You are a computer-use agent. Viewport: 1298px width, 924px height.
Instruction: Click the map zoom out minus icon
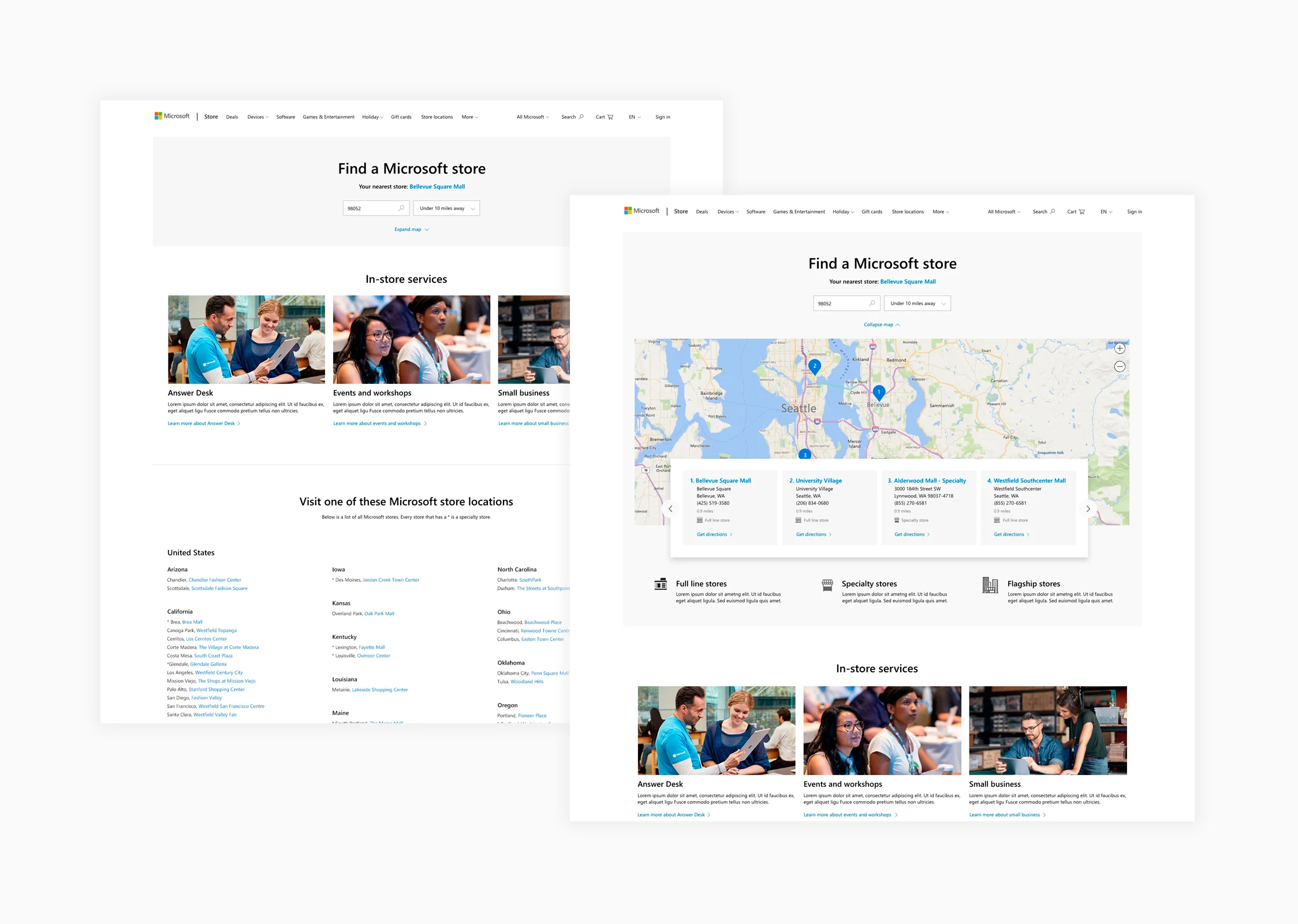click(x=1120, y=366)
